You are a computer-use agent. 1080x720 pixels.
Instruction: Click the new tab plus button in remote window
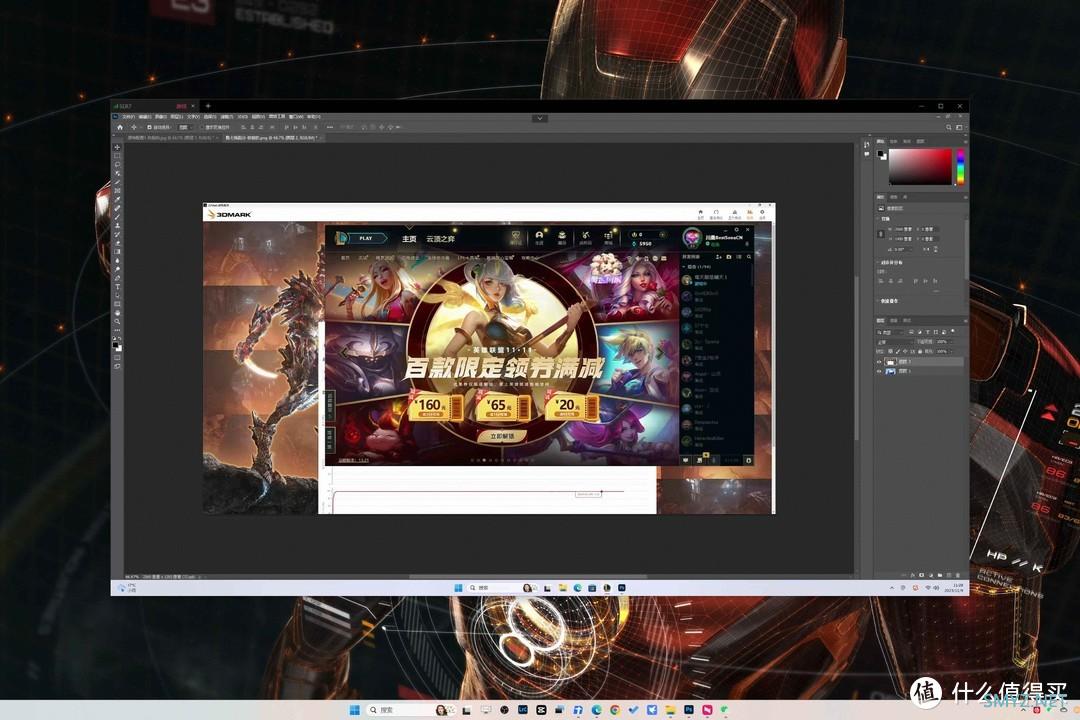pyautogui.click(x=208, y=106)
